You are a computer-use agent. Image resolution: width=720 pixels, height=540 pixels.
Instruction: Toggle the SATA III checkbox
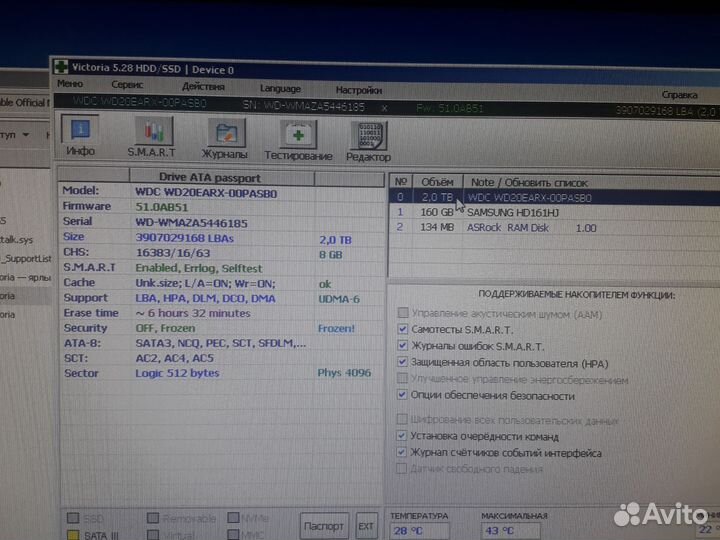73,535
